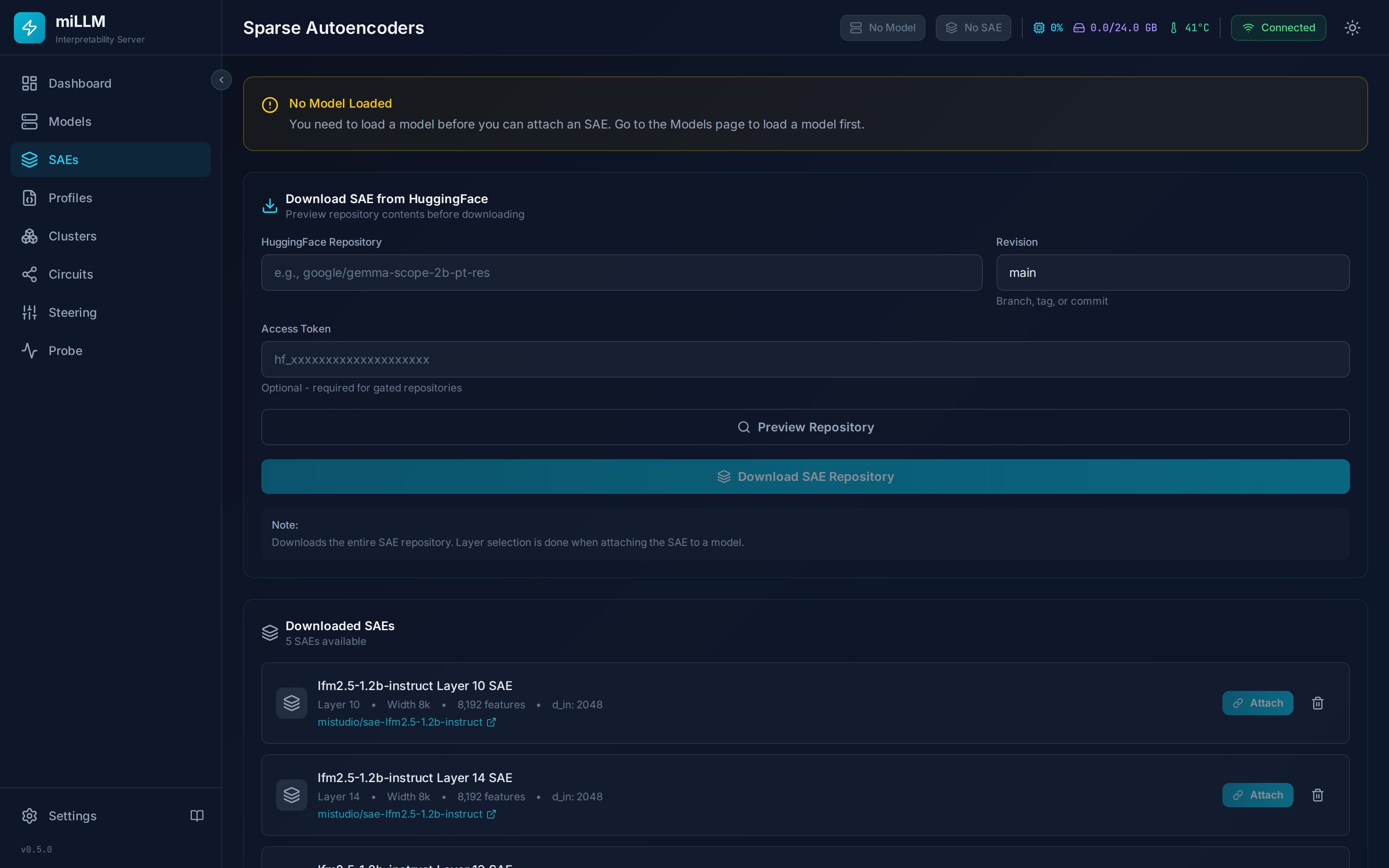Open the Profiles section
This screenshot has height=868, width=1389.
(110, 198)
